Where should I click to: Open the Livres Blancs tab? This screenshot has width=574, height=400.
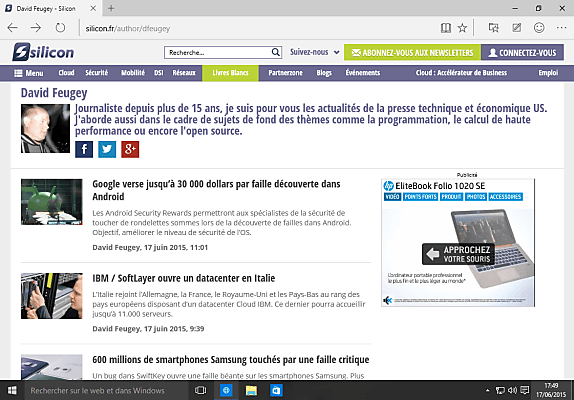click(x=230, y=73)
